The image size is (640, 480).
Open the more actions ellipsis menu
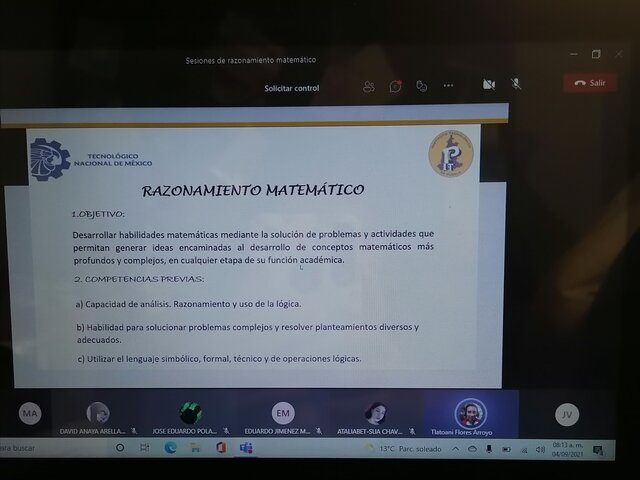pos(448,85)
